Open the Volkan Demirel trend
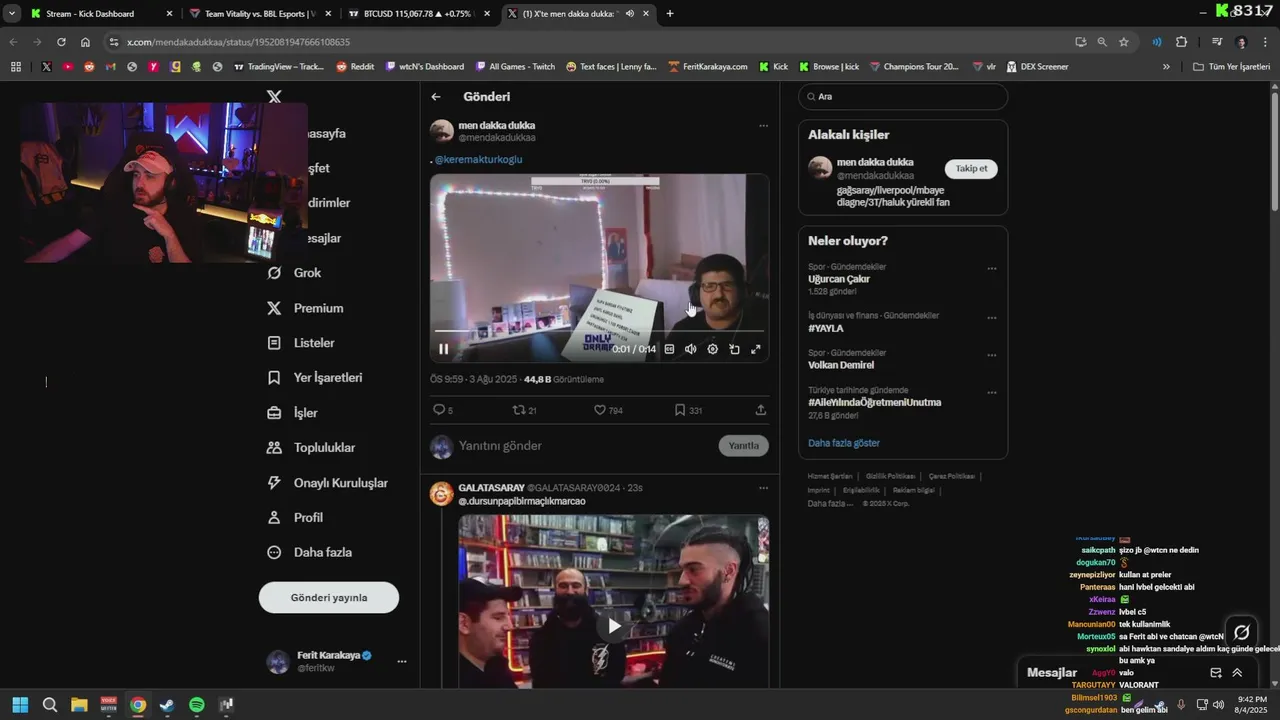The height and width of the screenshot is (720, 1280). 841,365
